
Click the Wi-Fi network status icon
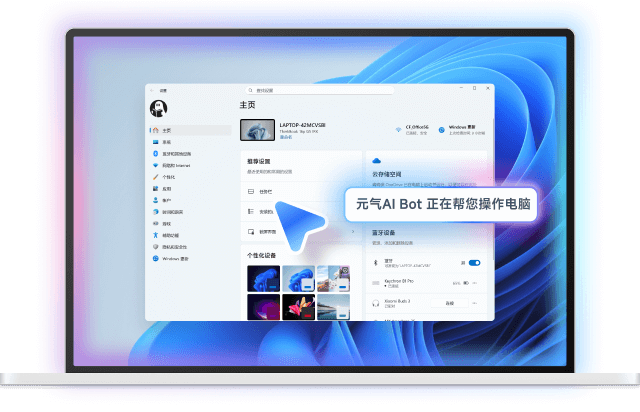[x=397, y=129]
